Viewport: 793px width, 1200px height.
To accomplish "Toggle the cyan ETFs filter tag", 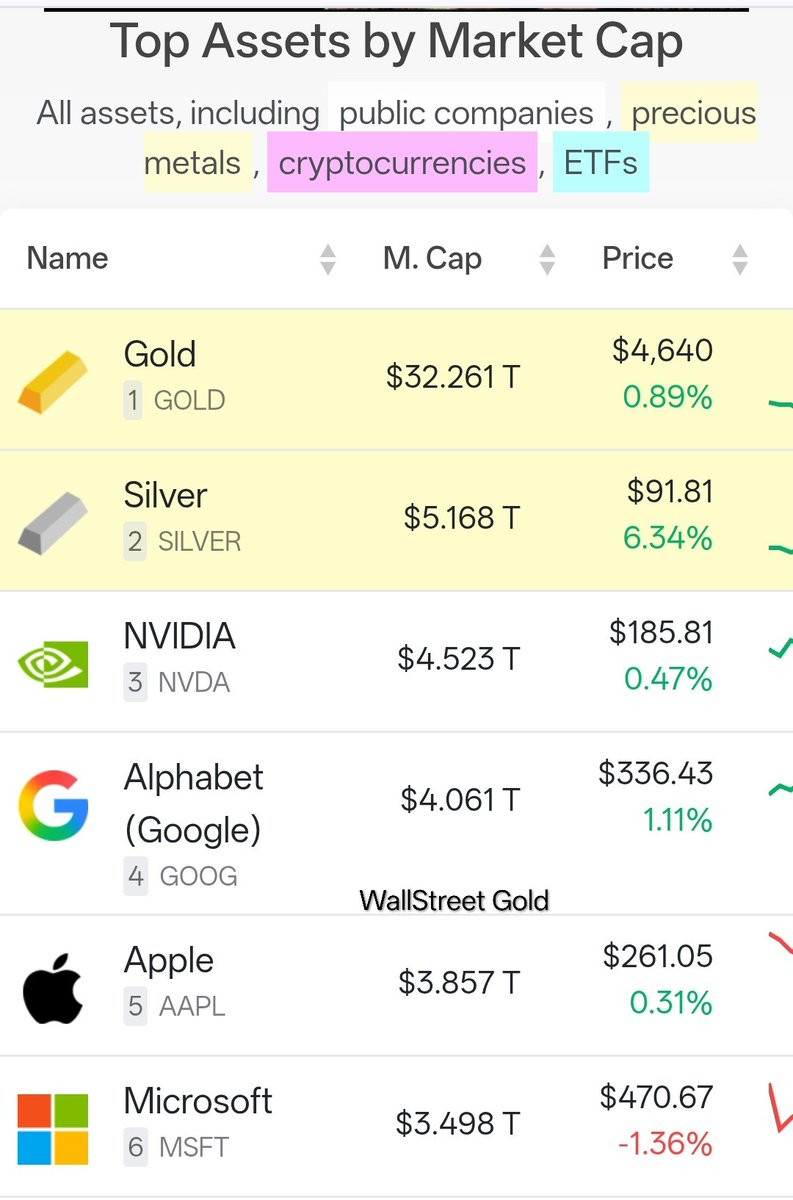I will pos(600,163).
